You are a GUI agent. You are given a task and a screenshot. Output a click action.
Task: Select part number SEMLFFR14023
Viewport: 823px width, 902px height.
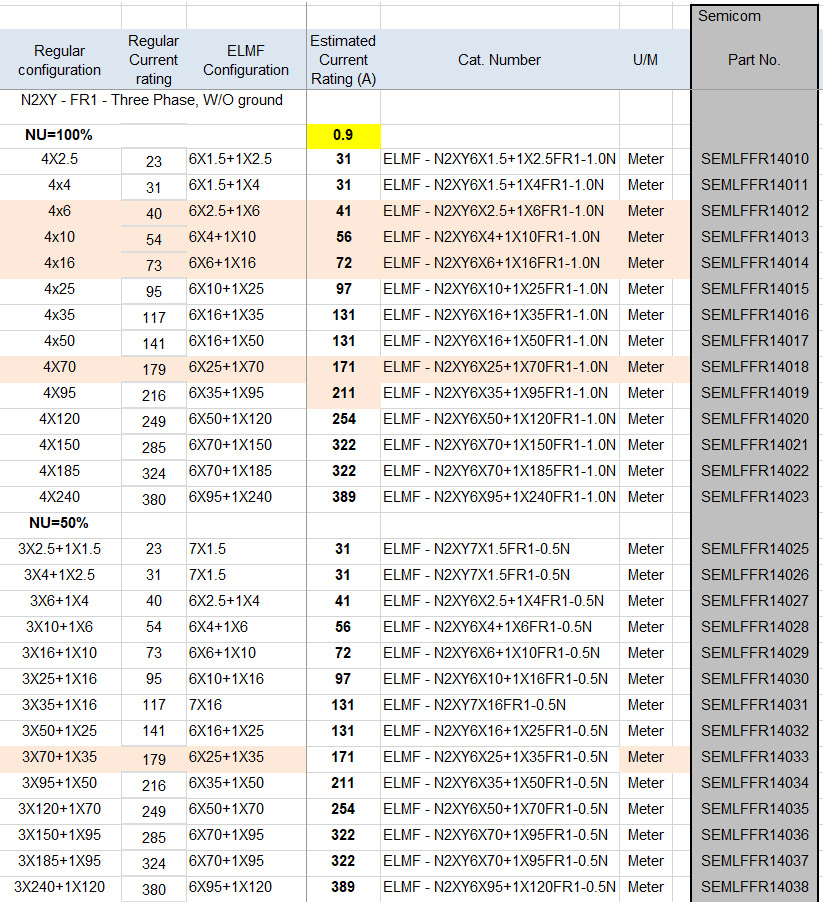755,497
